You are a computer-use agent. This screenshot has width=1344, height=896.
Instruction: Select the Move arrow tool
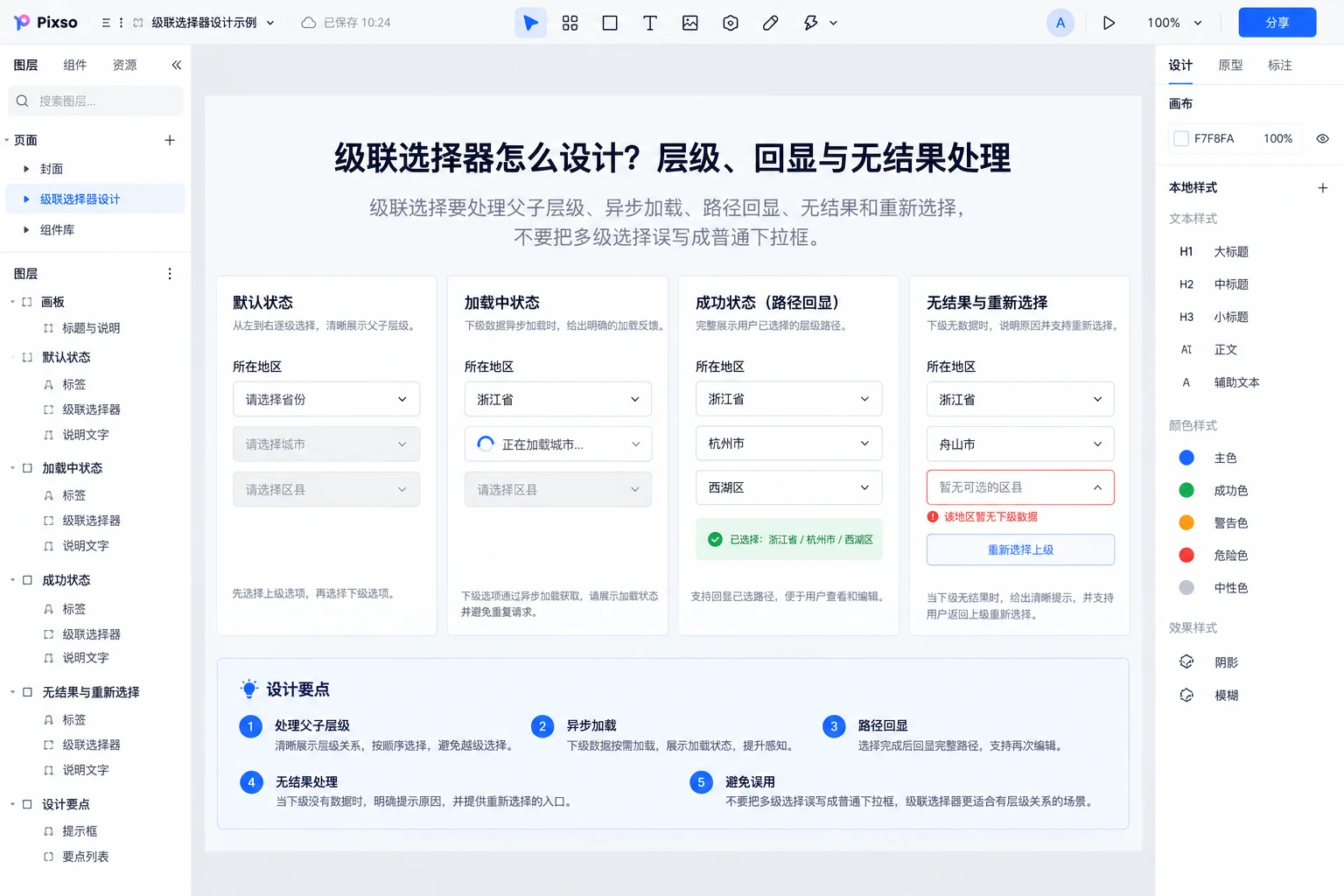point(530,23)
